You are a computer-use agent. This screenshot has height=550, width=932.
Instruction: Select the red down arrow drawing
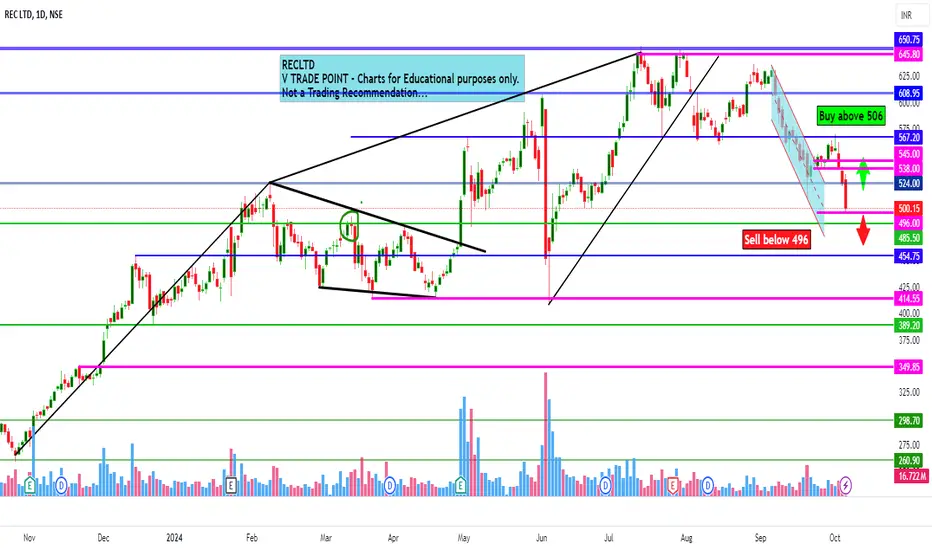(863, 231)
